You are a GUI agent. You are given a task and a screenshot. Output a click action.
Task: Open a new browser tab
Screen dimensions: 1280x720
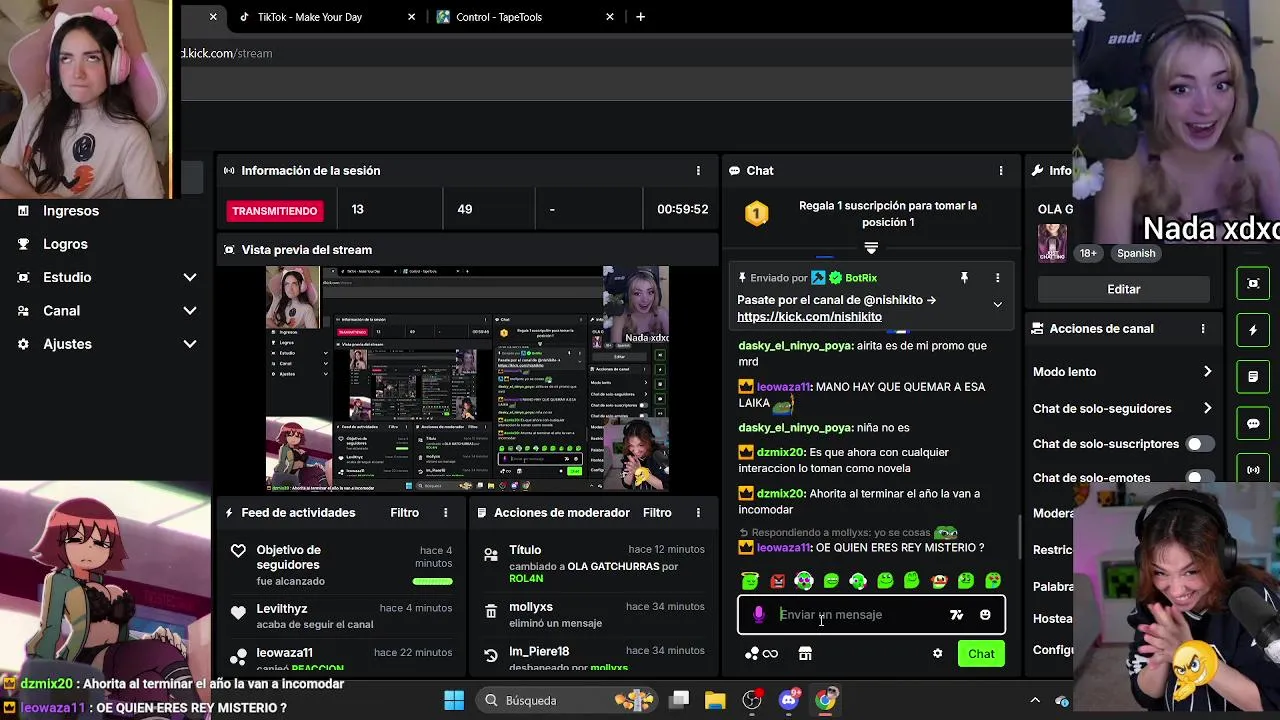tap(640, 17)
